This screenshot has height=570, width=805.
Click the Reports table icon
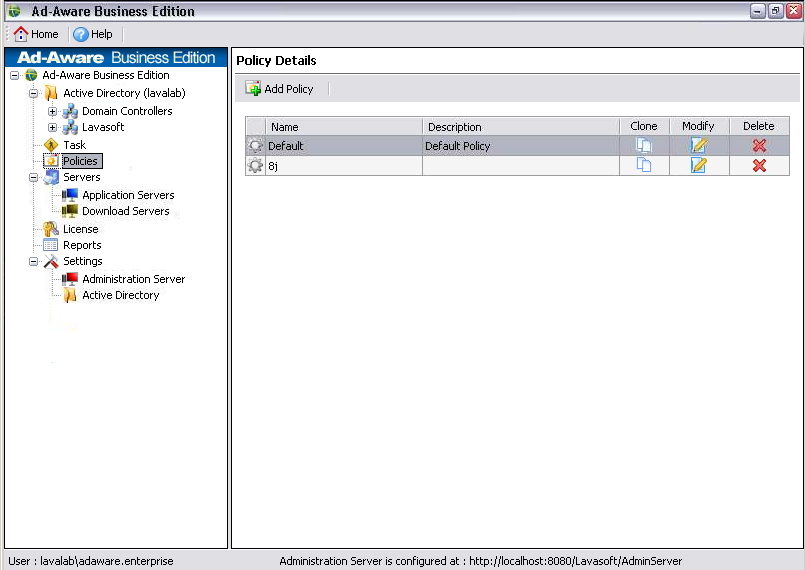(x=51, y=245)
